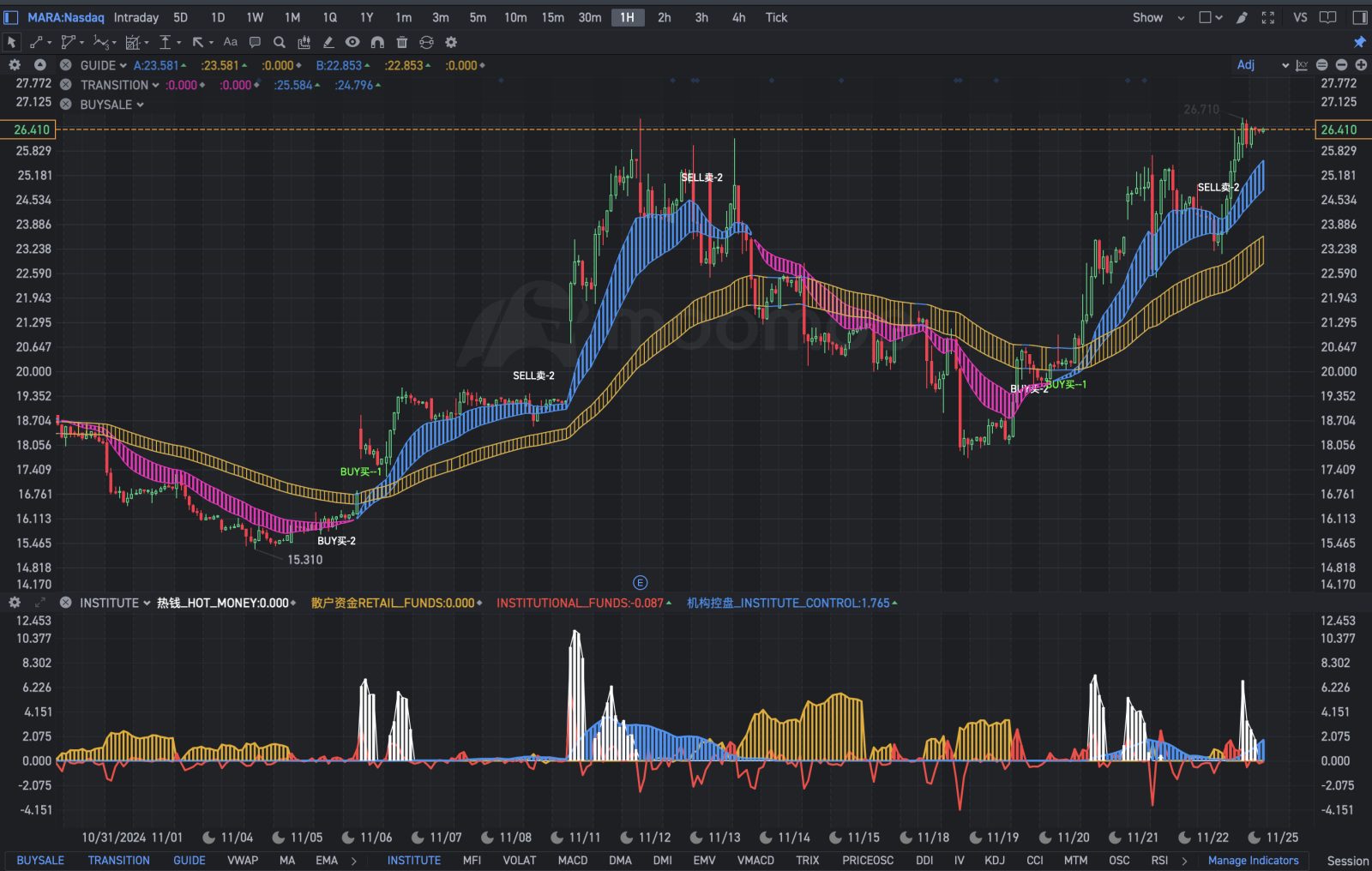This screenshot has height=871, width=1372.
Task: Toggle the blue pin toolbar icon
Action: [1360, 42]
